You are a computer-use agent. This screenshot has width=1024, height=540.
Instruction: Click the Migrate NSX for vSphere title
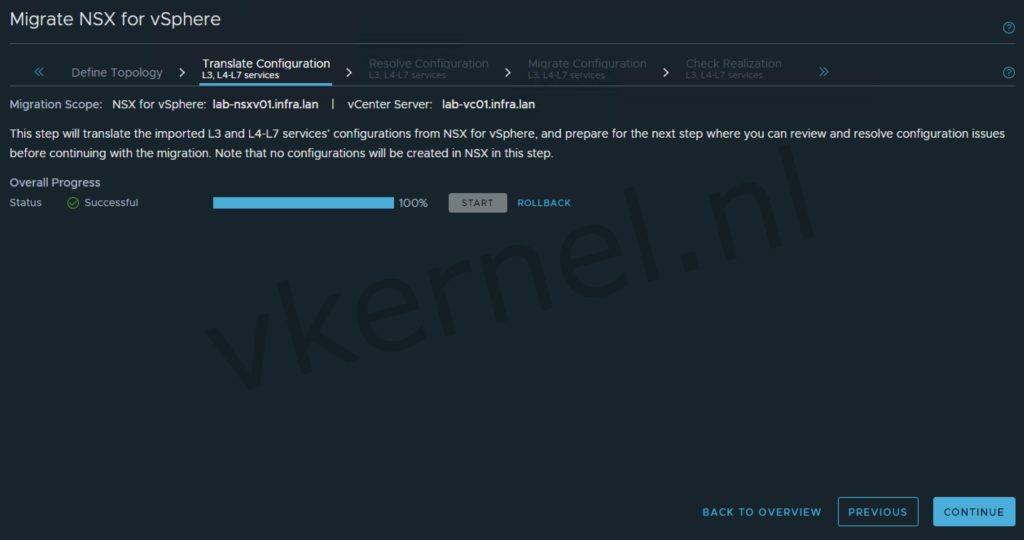click(115, 20)
